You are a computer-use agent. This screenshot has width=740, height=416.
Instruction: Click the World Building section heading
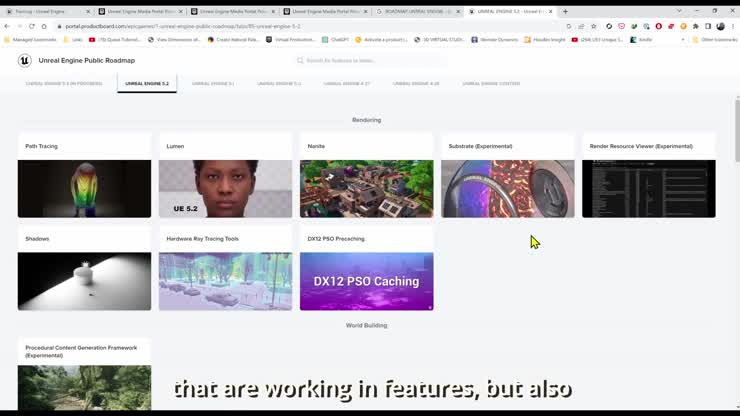click(367, 325)
